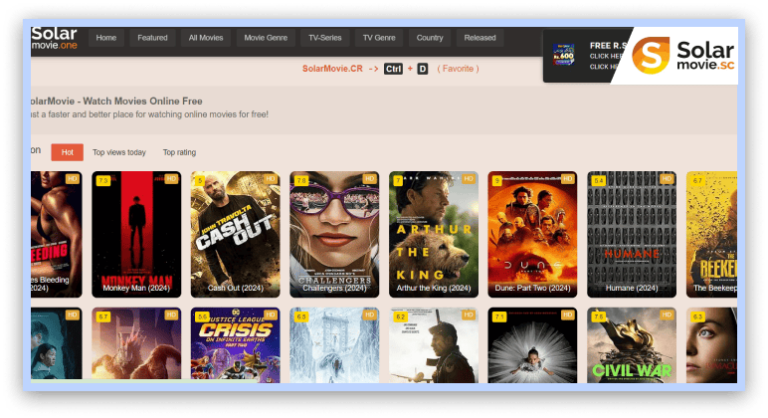Open the Challengers (2024) poster
This screenshot has width=768, height=418.
click(334, 234)
